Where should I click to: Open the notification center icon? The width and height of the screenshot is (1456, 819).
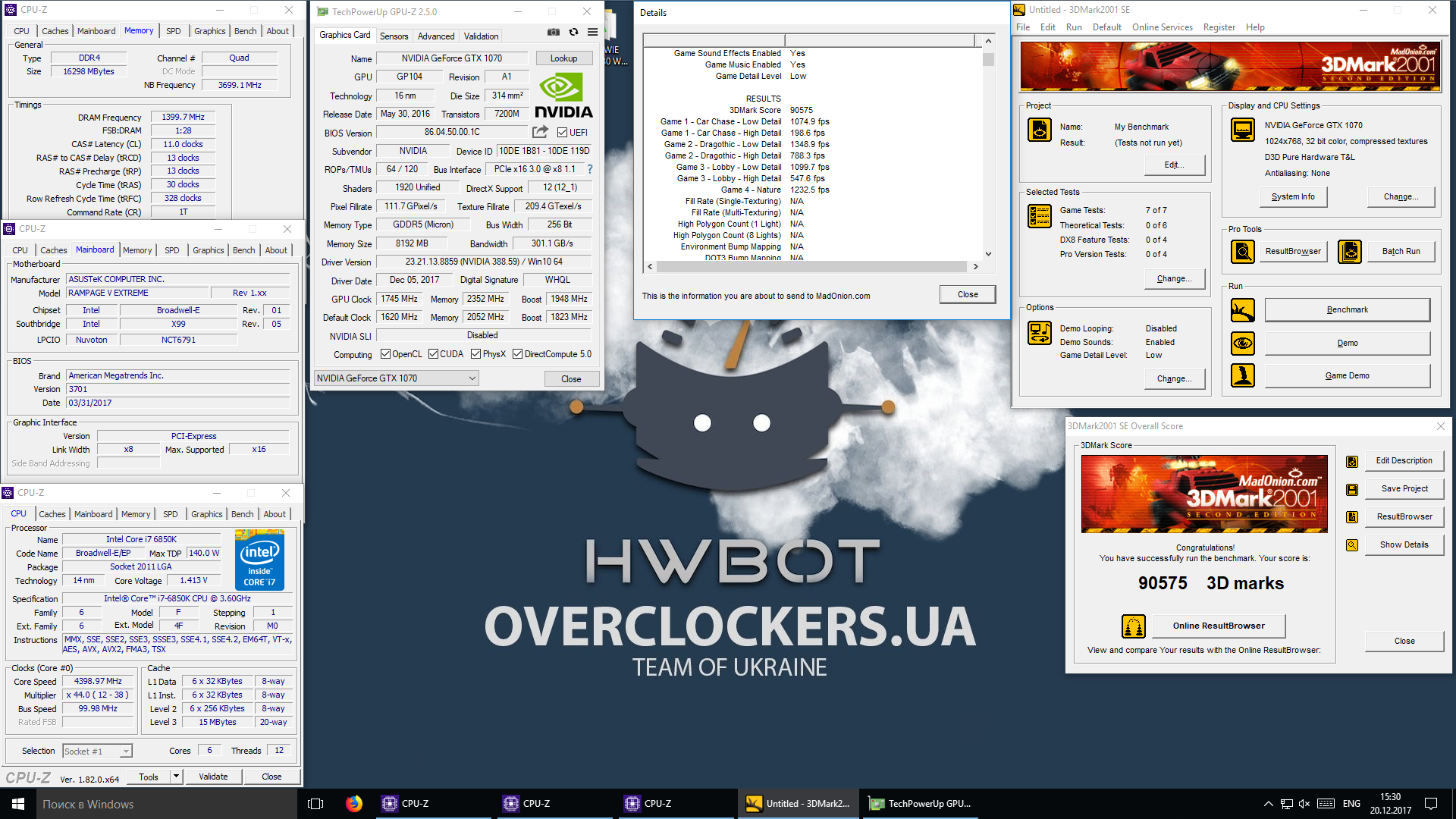click(1431, 804)
